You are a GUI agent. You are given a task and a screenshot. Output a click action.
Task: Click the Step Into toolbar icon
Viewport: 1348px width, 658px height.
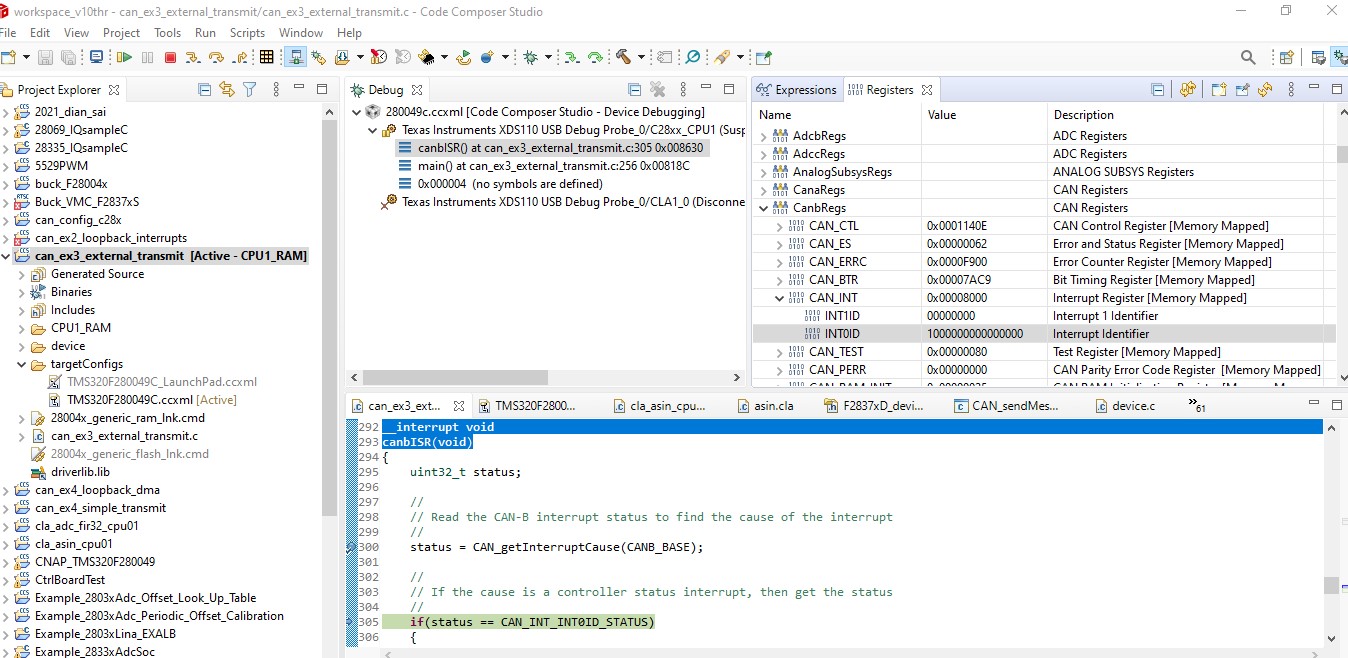(194, 58)
